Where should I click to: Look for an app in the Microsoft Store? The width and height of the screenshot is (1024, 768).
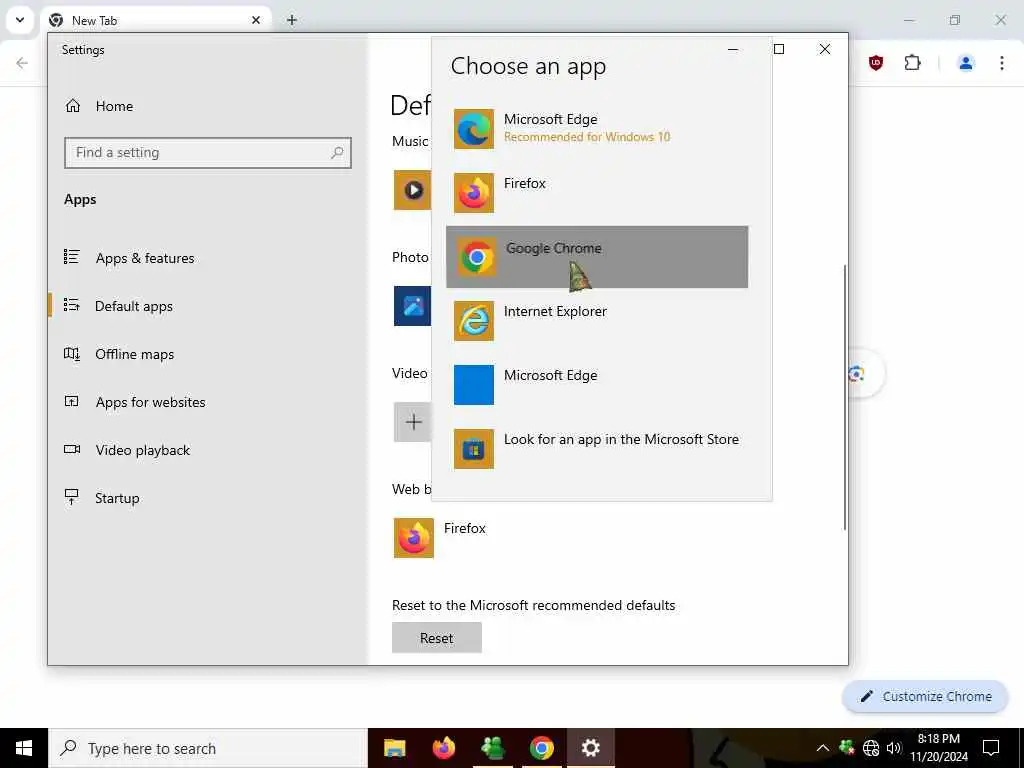tap(597, 449)
